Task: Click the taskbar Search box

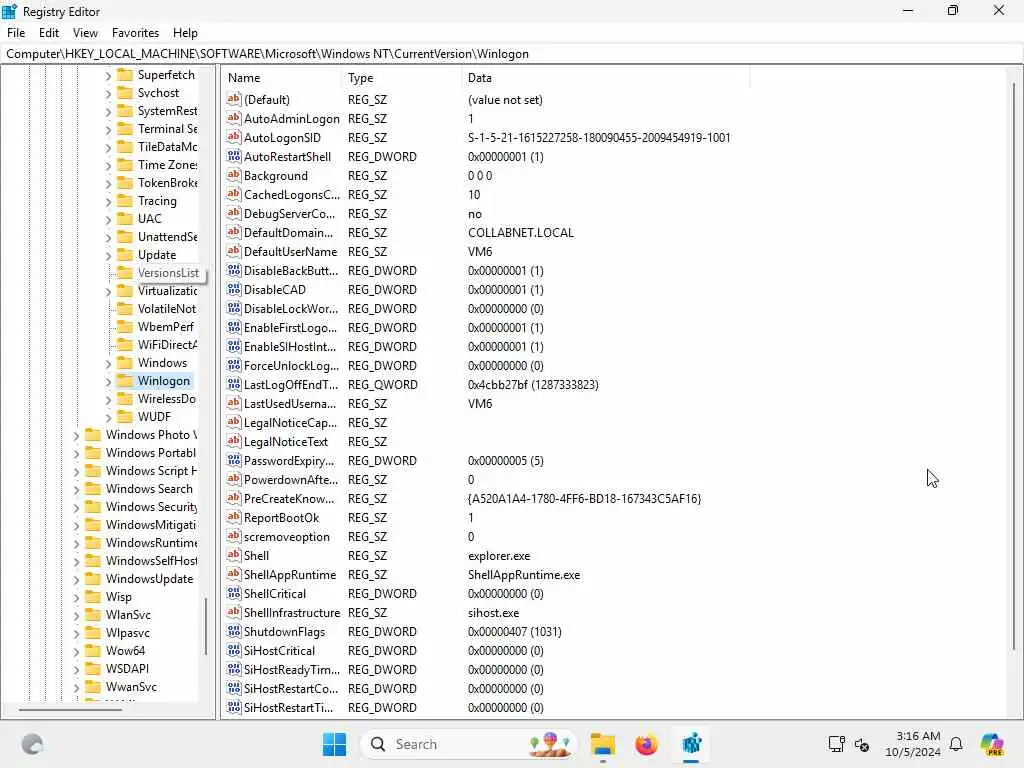Action: (468, 744)
